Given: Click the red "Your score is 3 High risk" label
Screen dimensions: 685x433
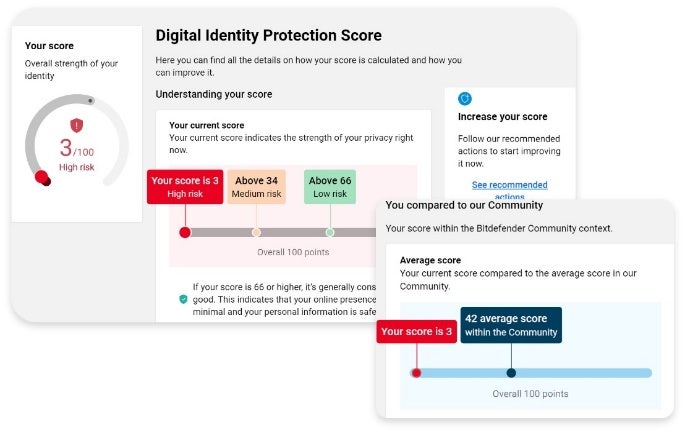Looking at the screenshot, I should click(x=185, y=187).
